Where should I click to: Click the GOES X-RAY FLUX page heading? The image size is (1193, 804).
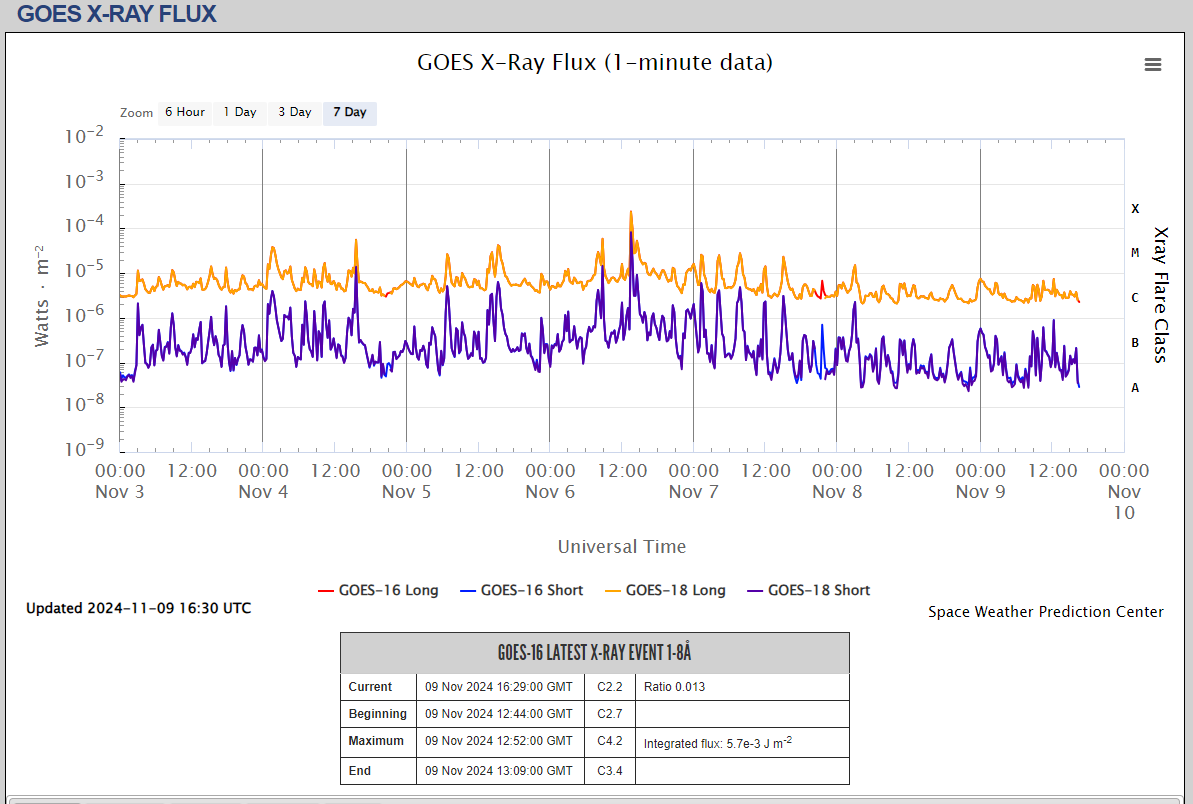coord(117,14)
